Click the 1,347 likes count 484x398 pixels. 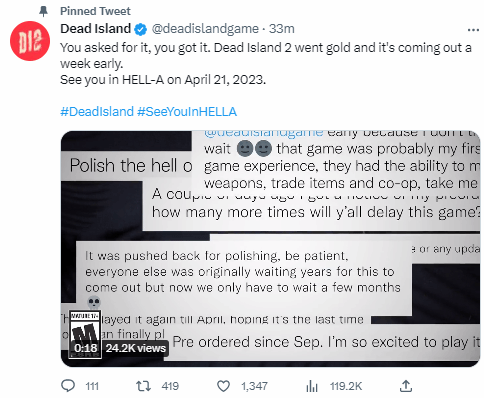[254, 386]
